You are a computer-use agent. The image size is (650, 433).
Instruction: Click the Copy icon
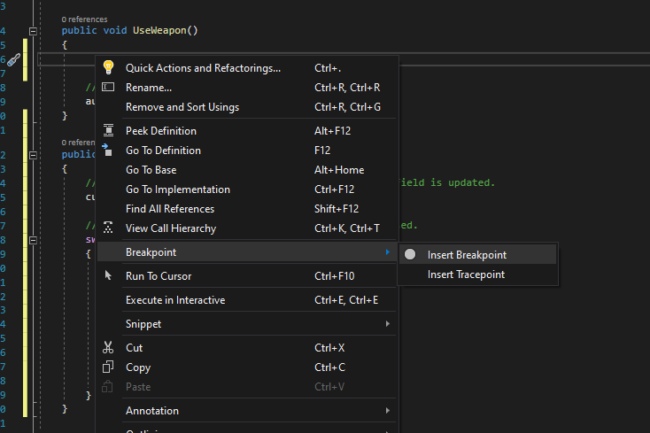108,367
